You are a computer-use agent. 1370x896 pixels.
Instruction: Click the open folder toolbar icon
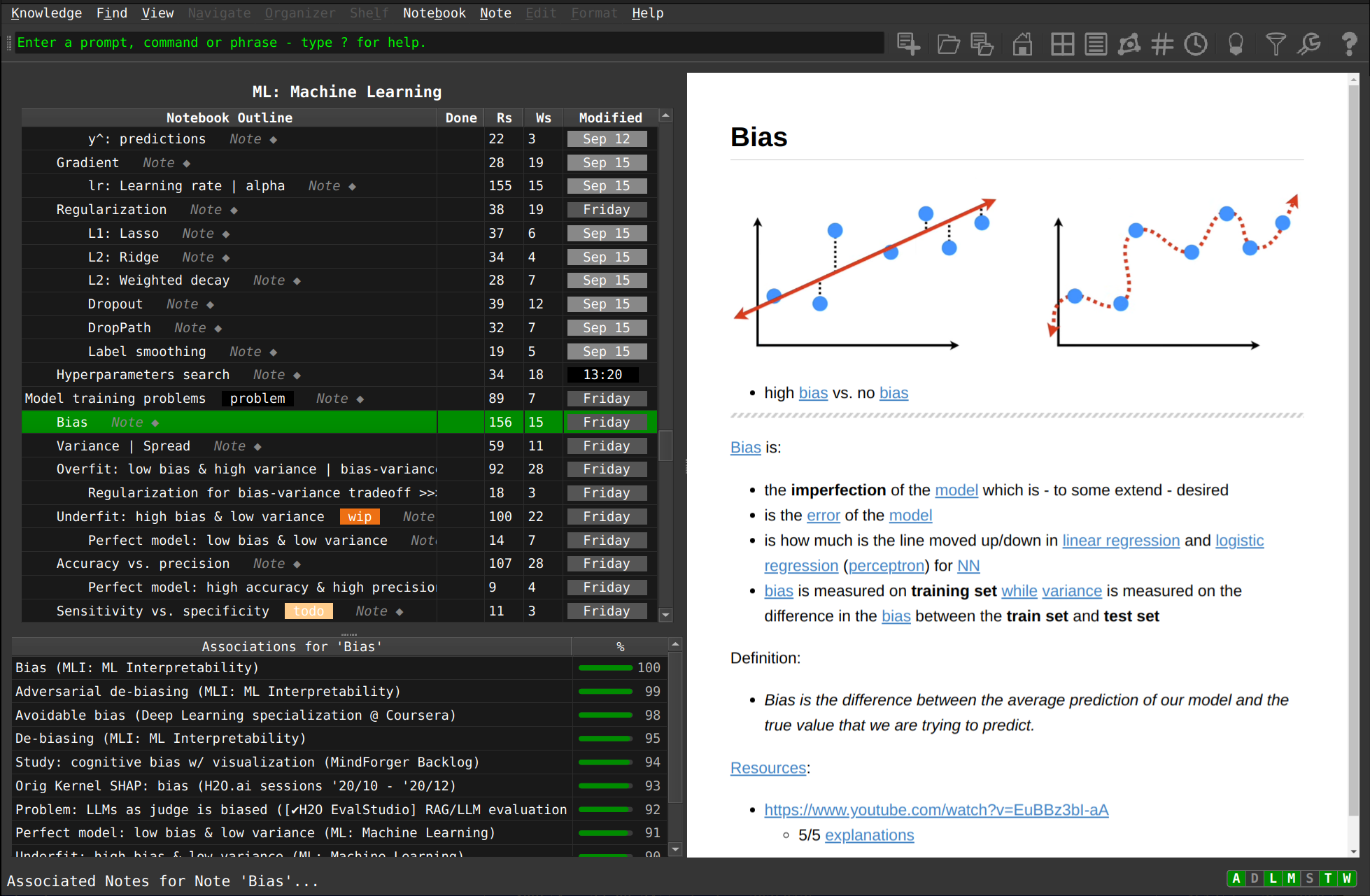[948, 43]
